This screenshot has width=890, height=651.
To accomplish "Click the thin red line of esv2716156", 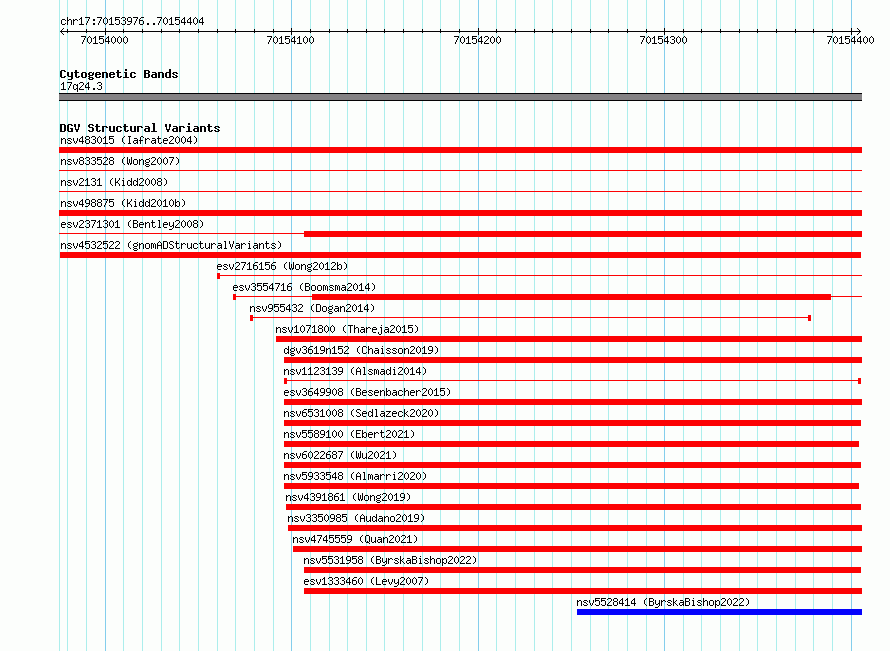I will pos(540,276).
